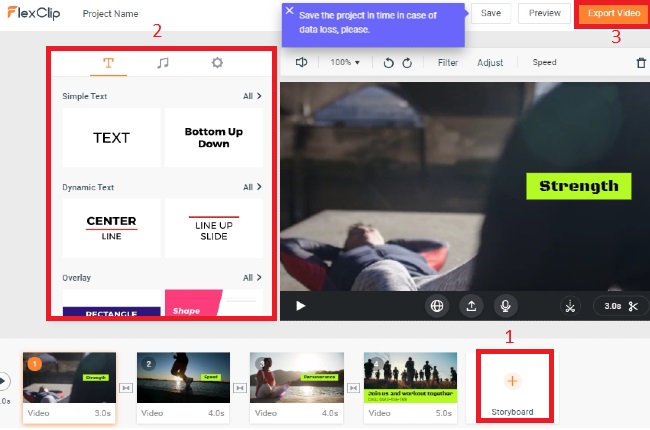Switch to the Music tab
650x430 pixels.
tap(162, 63)
